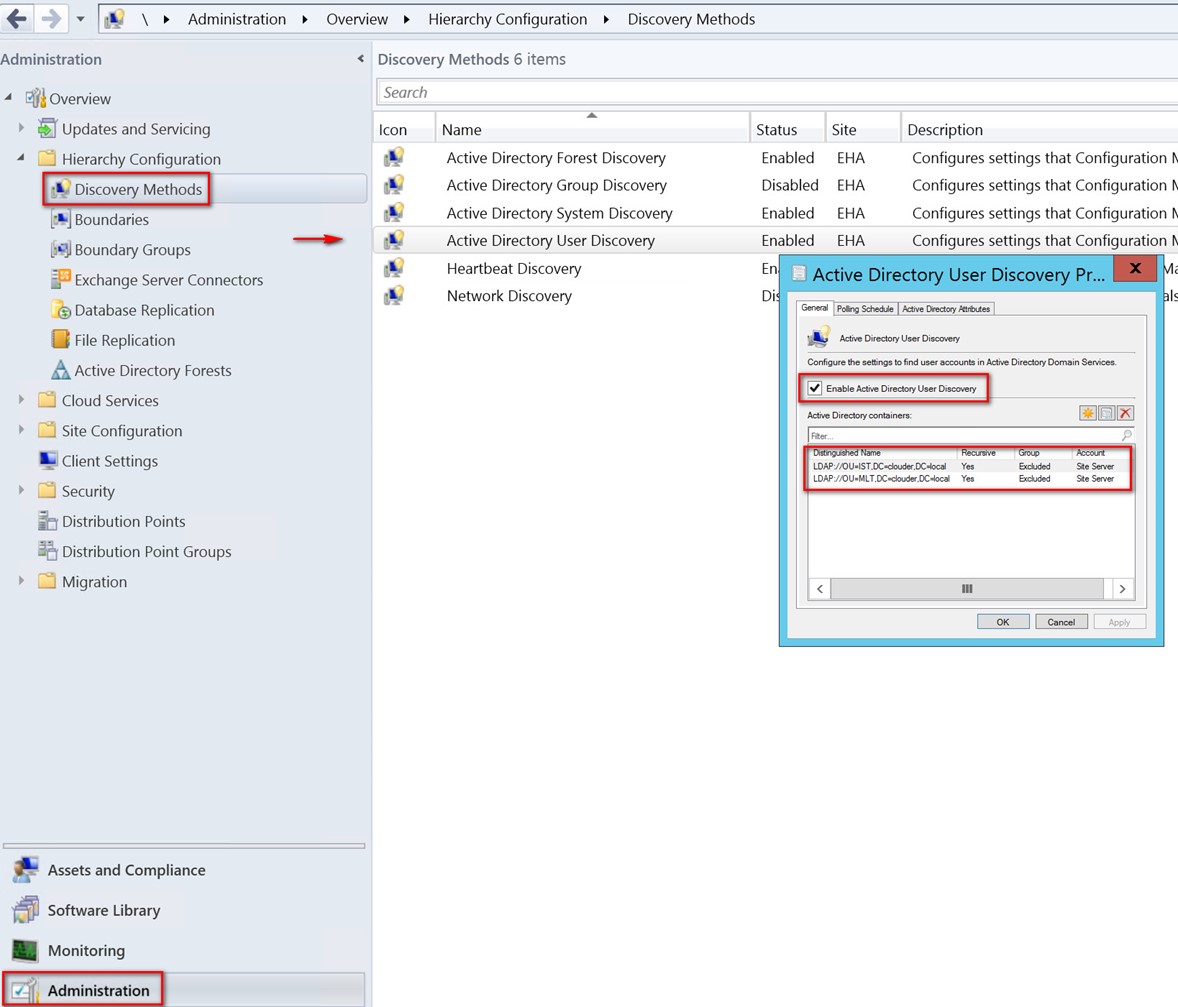
Task: Expand the Migration node
Action: 21,581
